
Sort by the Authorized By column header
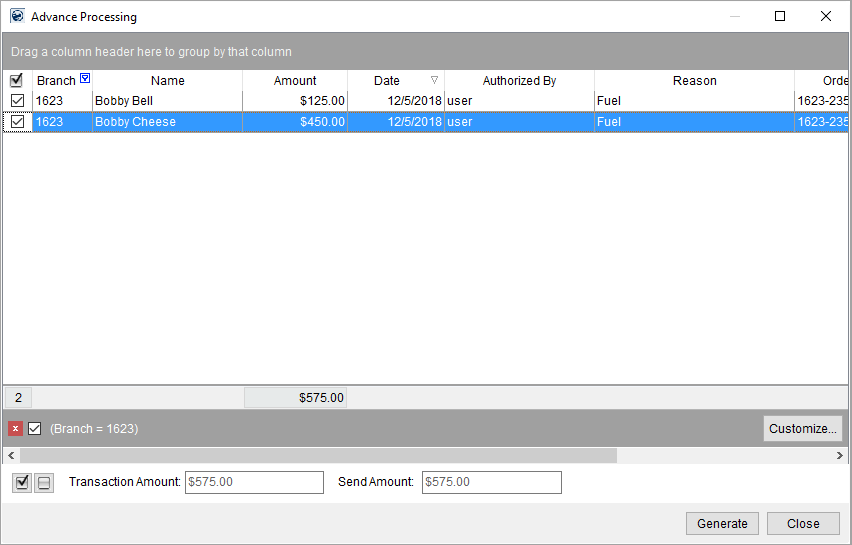point(519,81)
